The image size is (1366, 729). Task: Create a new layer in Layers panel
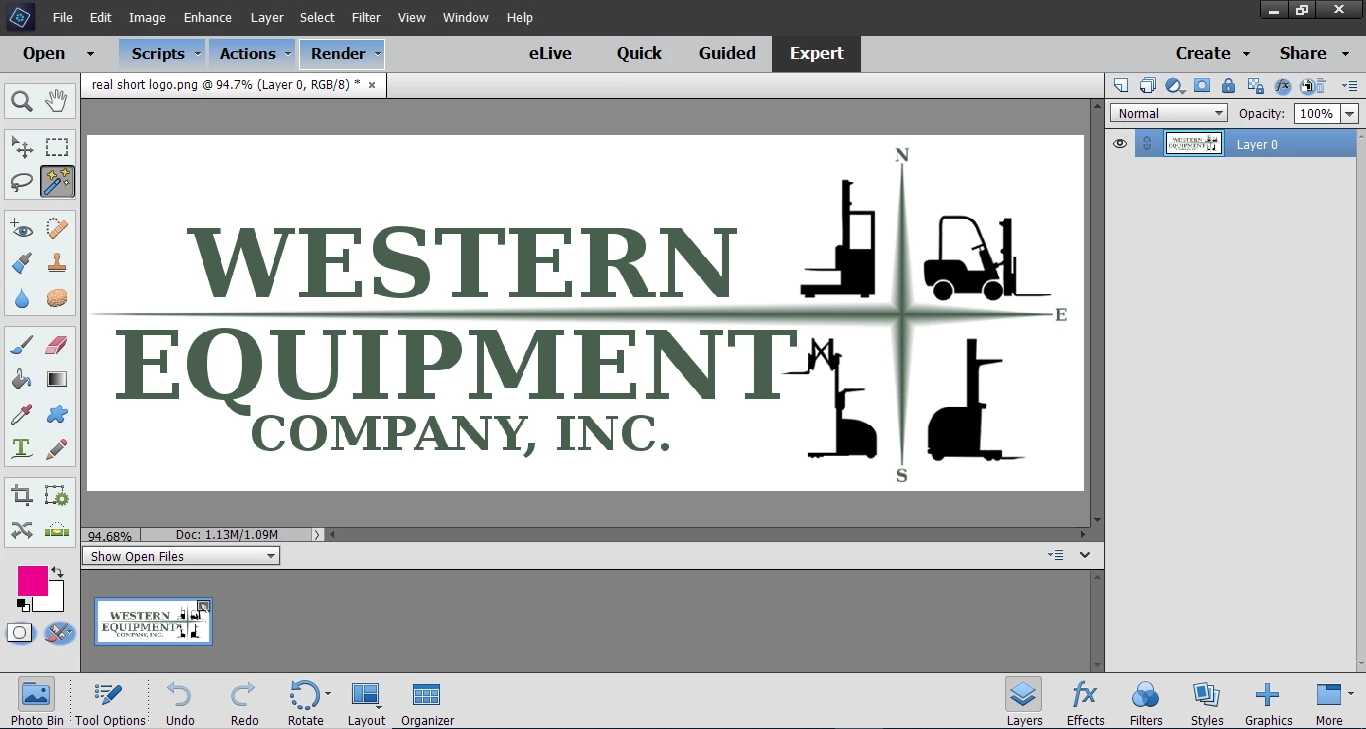point(1120,86)
